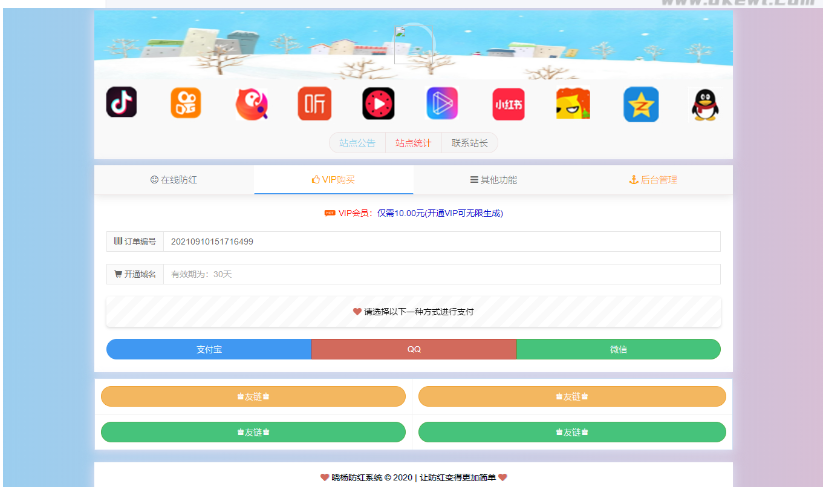The height and width of the screenshot is (487, 825).
Task: Open the left green 友链 link button
Action: click(x=253, y=432)
